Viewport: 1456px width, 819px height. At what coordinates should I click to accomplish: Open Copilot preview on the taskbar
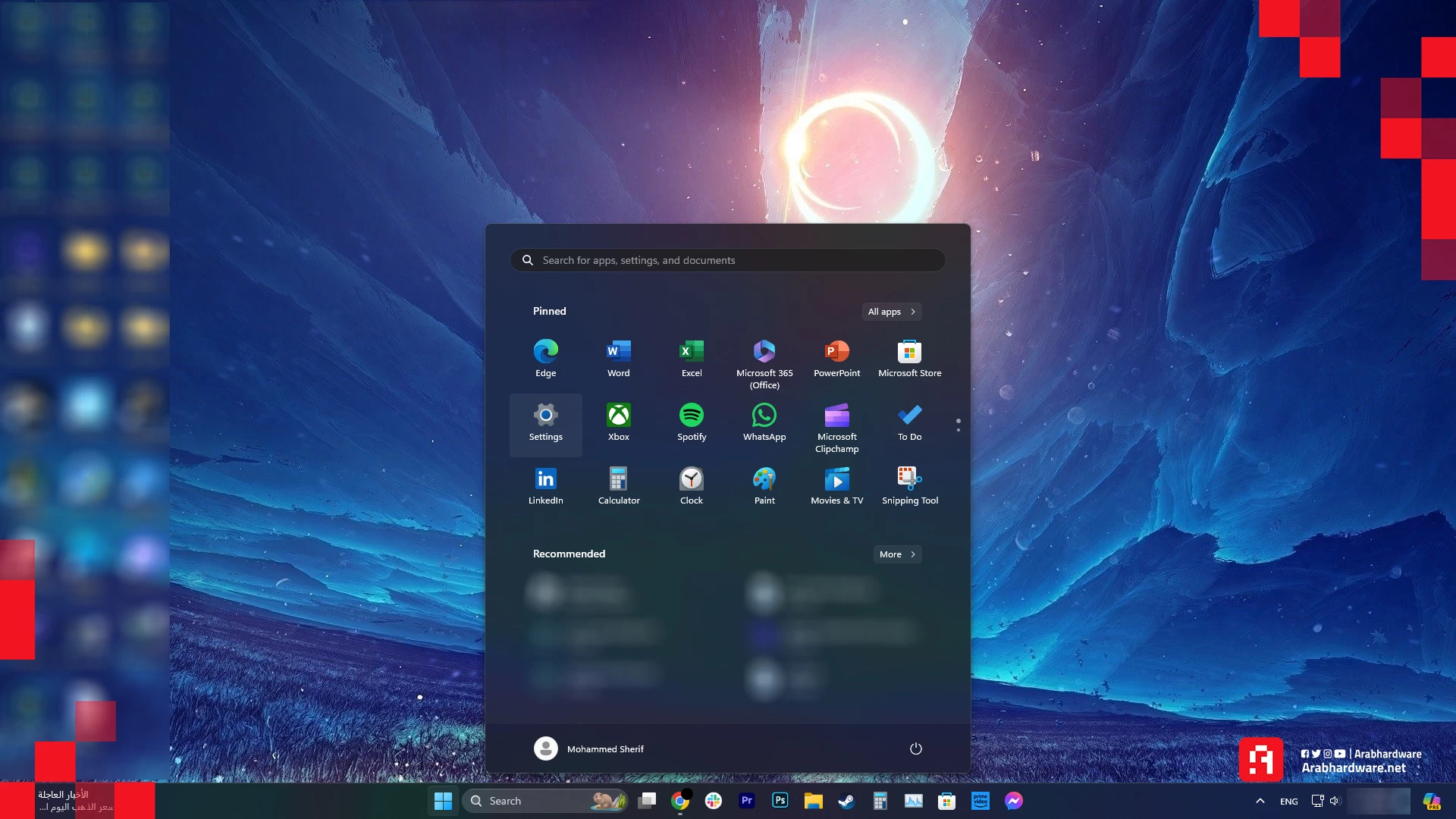(1432, 801)
